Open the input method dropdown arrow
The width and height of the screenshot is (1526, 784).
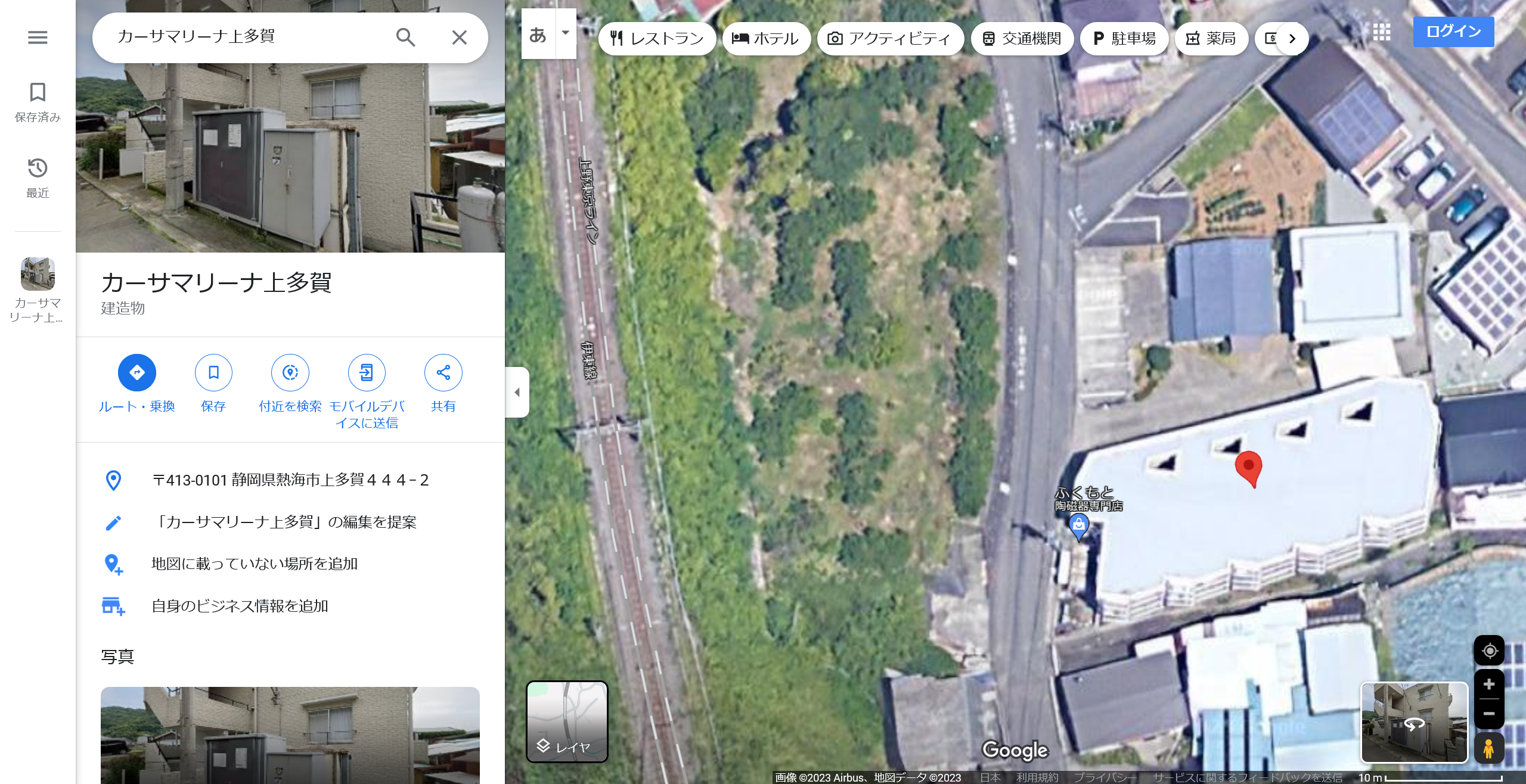coord(566,33)
